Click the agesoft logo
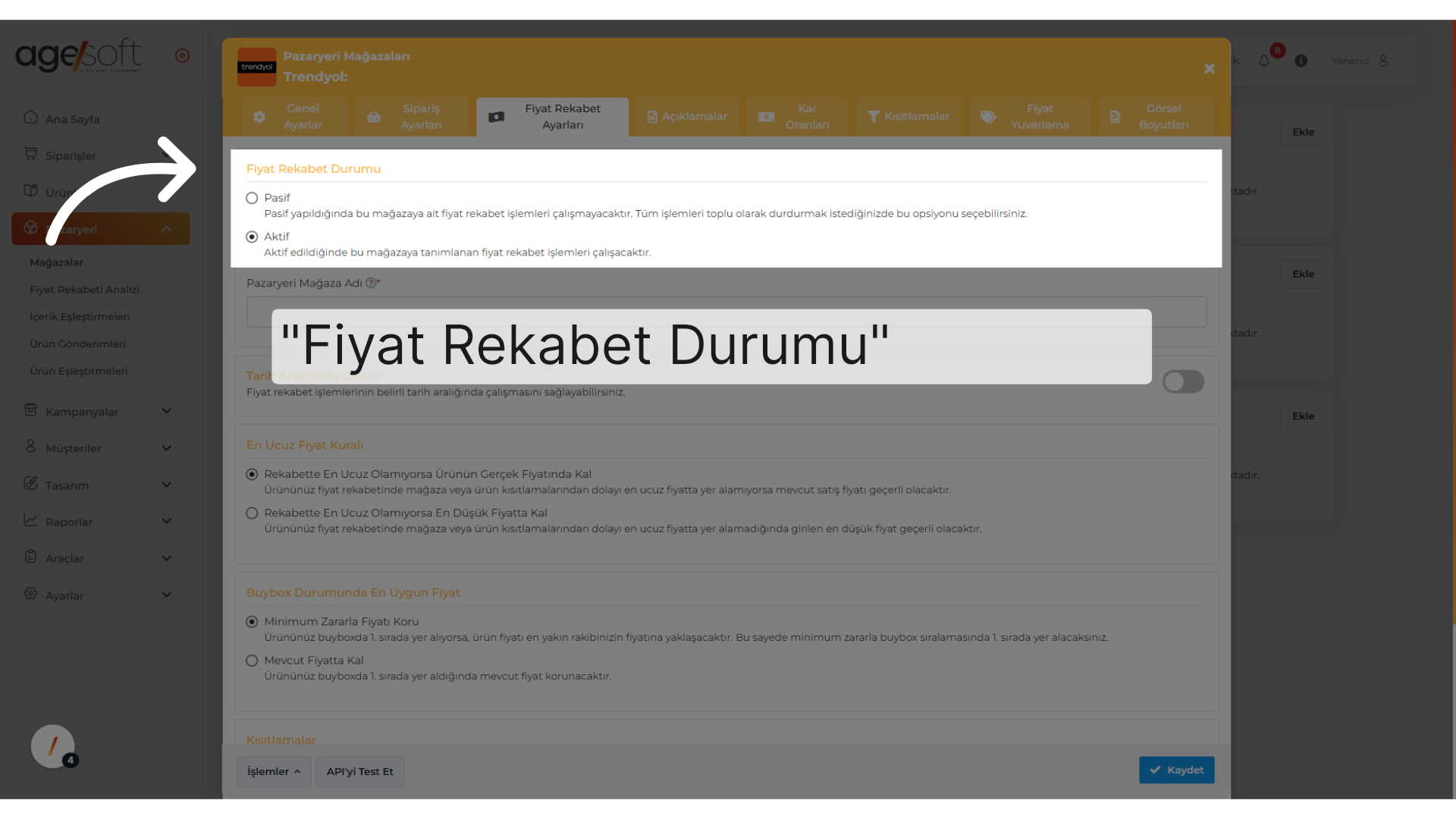 coord(78,55)
